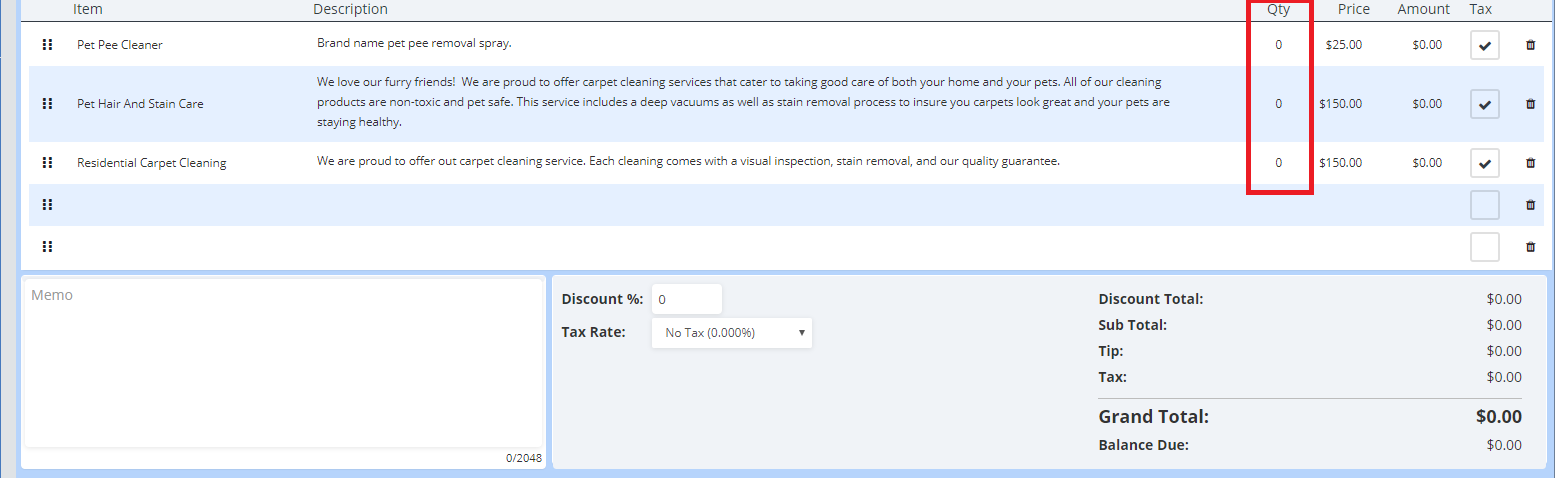Click trash icon for Pet Hair And Stain Care

tap(1530, 104)
